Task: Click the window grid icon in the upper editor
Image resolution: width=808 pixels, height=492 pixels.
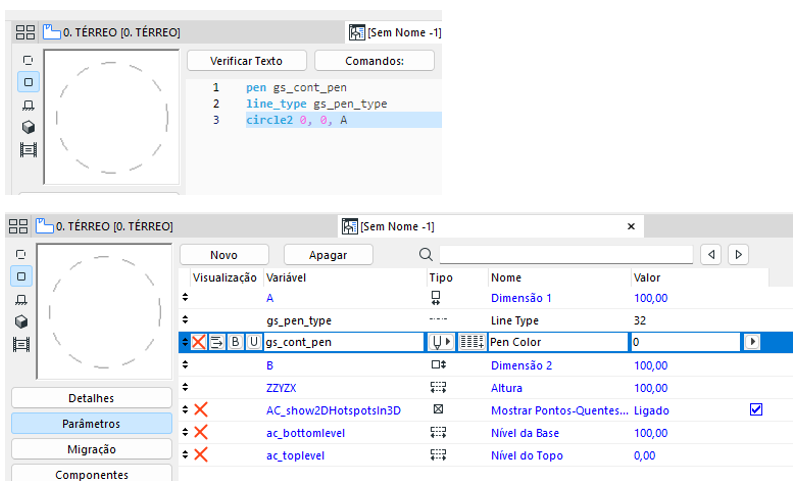Action: 25,32
